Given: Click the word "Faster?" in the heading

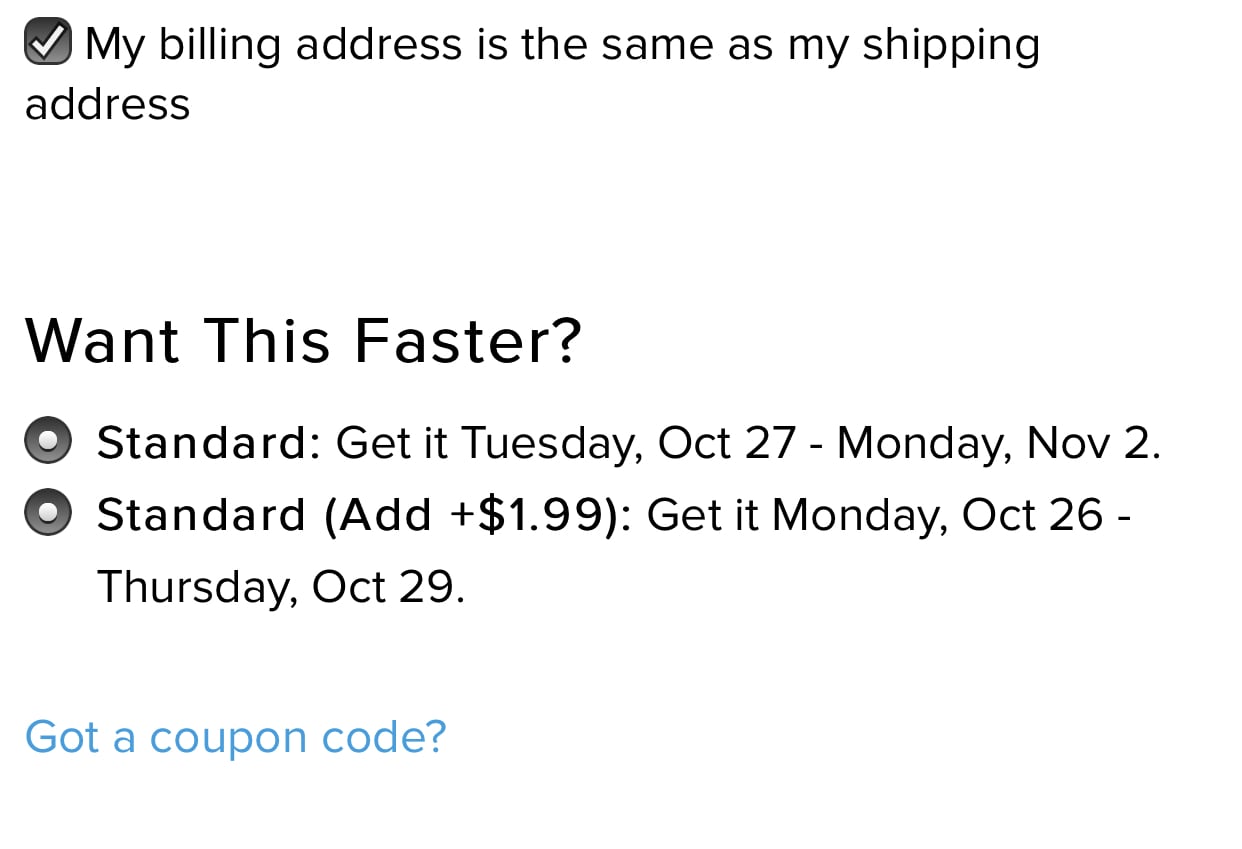Looking at the screenshot, I should tap(466, 340).
